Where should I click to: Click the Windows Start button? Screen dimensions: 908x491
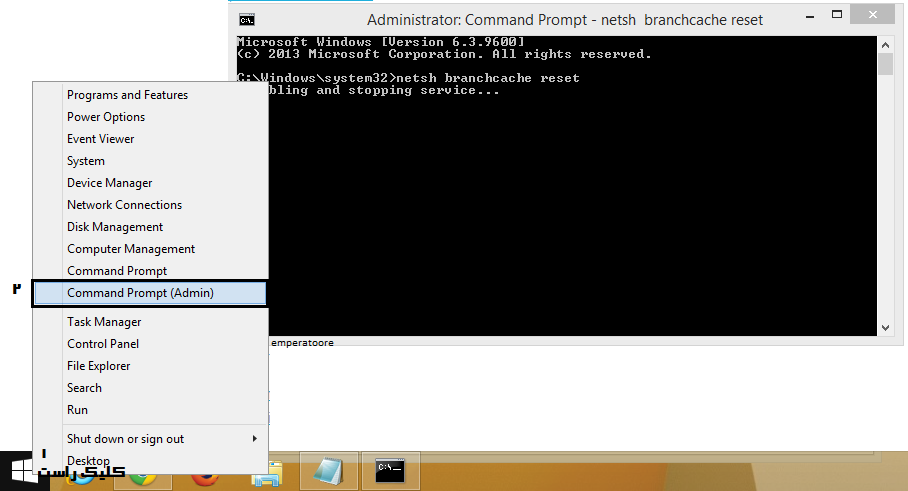(22, 470)
